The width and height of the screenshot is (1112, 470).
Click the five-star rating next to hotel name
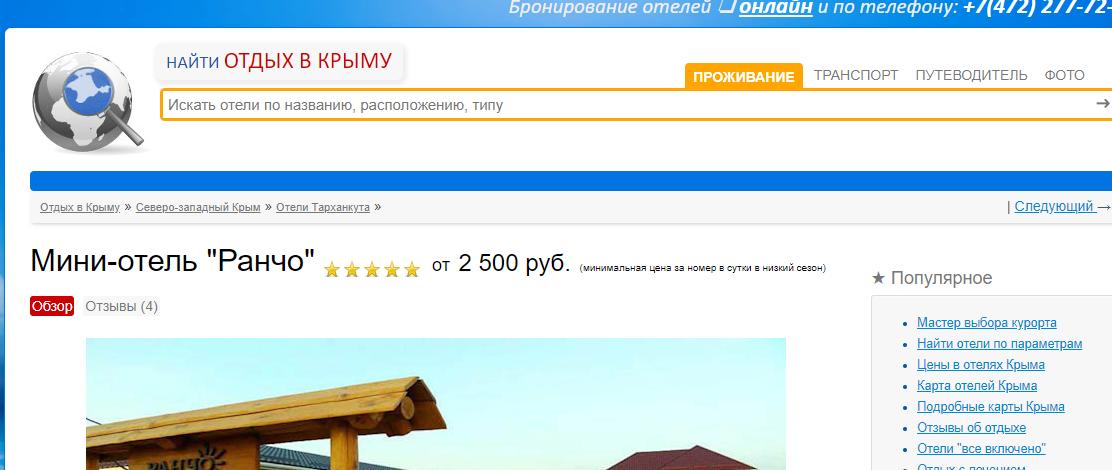(372, 269)
